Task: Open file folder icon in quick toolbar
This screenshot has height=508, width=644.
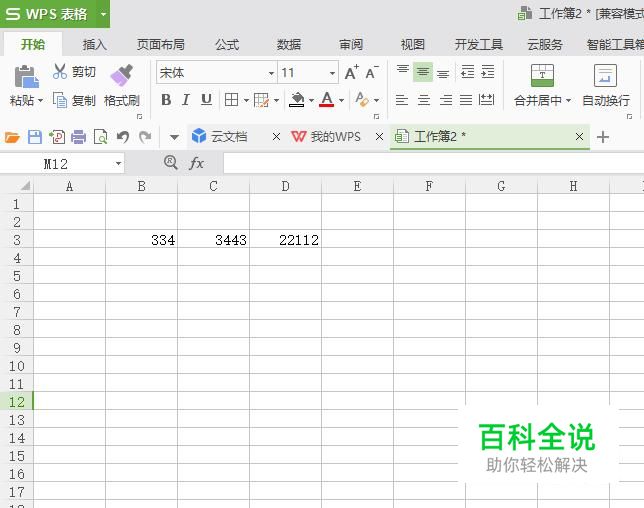Action: tap(12, 137)
